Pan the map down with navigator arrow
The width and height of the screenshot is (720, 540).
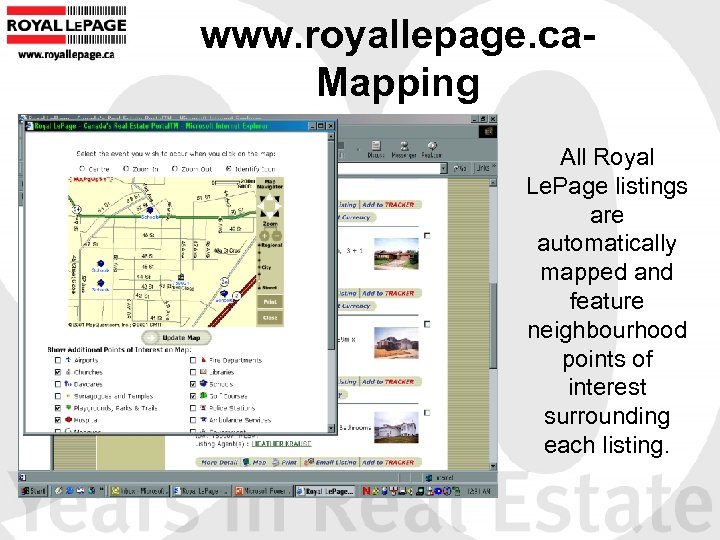(270, 215)
